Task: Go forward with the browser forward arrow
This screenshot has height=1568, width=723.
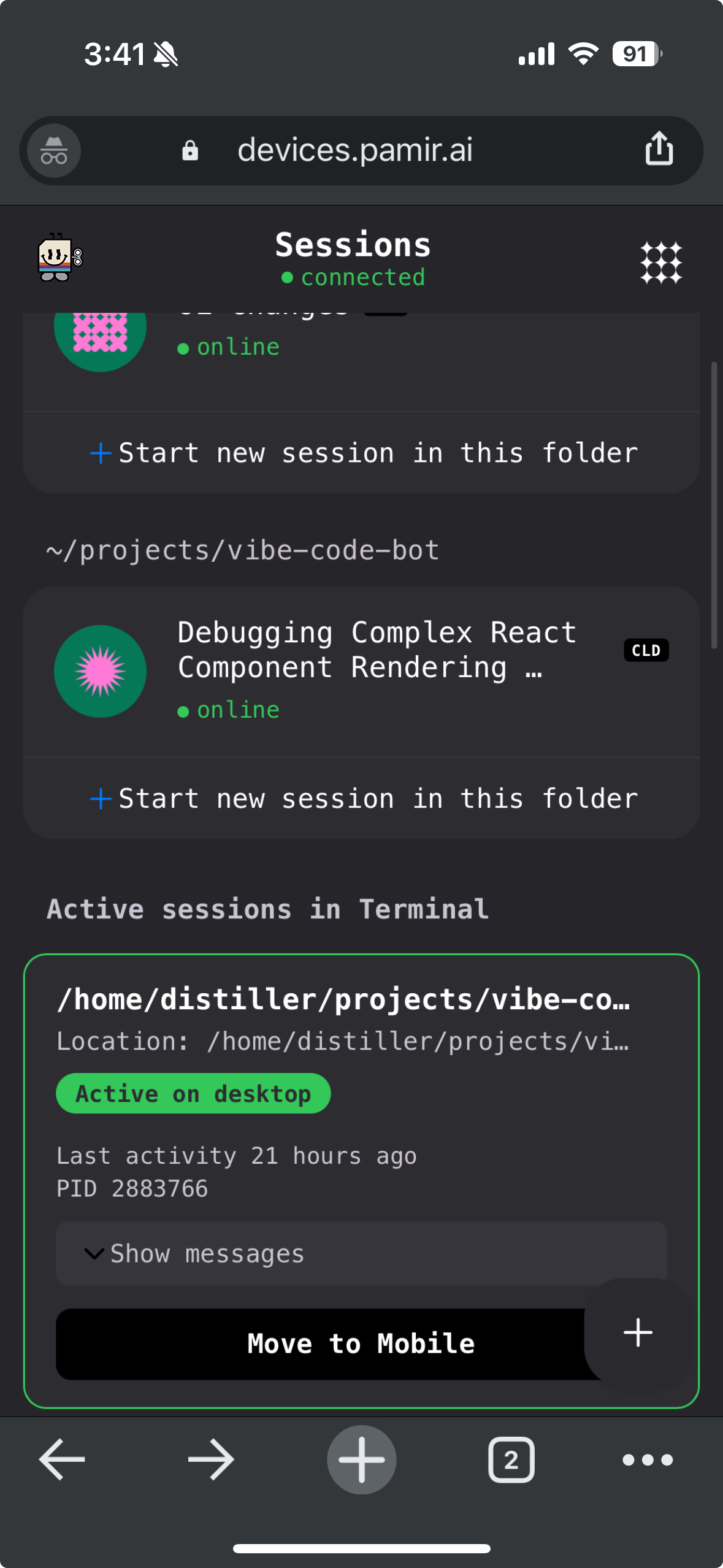Action: coord(211,1459)
